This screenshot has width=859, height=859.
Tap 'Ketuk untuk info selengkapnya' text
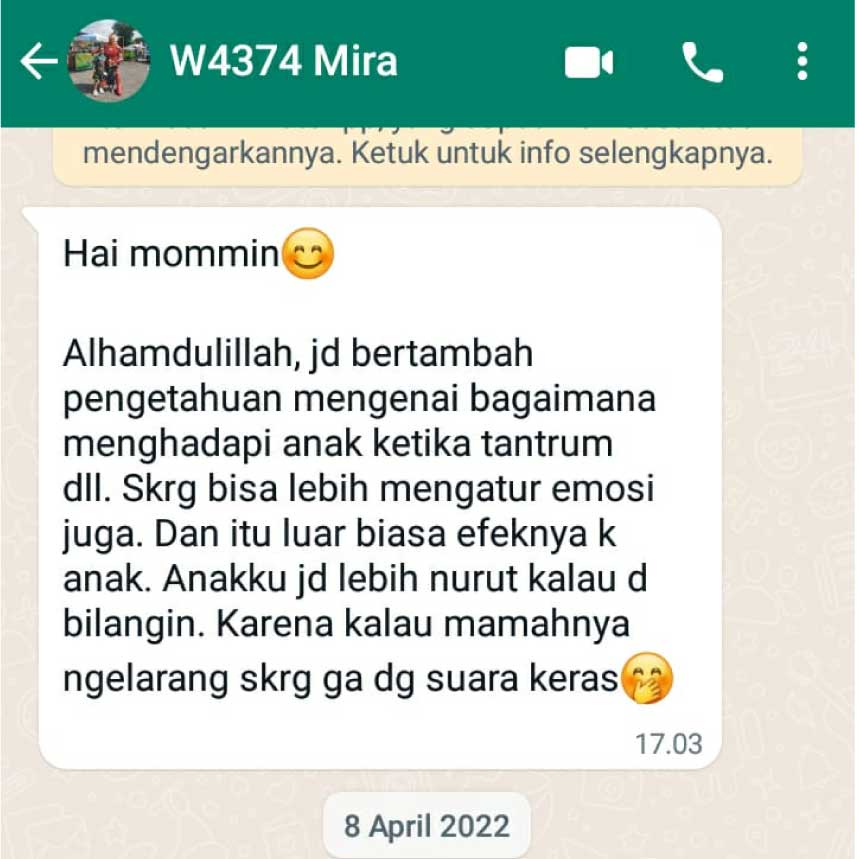click(562, 154)
